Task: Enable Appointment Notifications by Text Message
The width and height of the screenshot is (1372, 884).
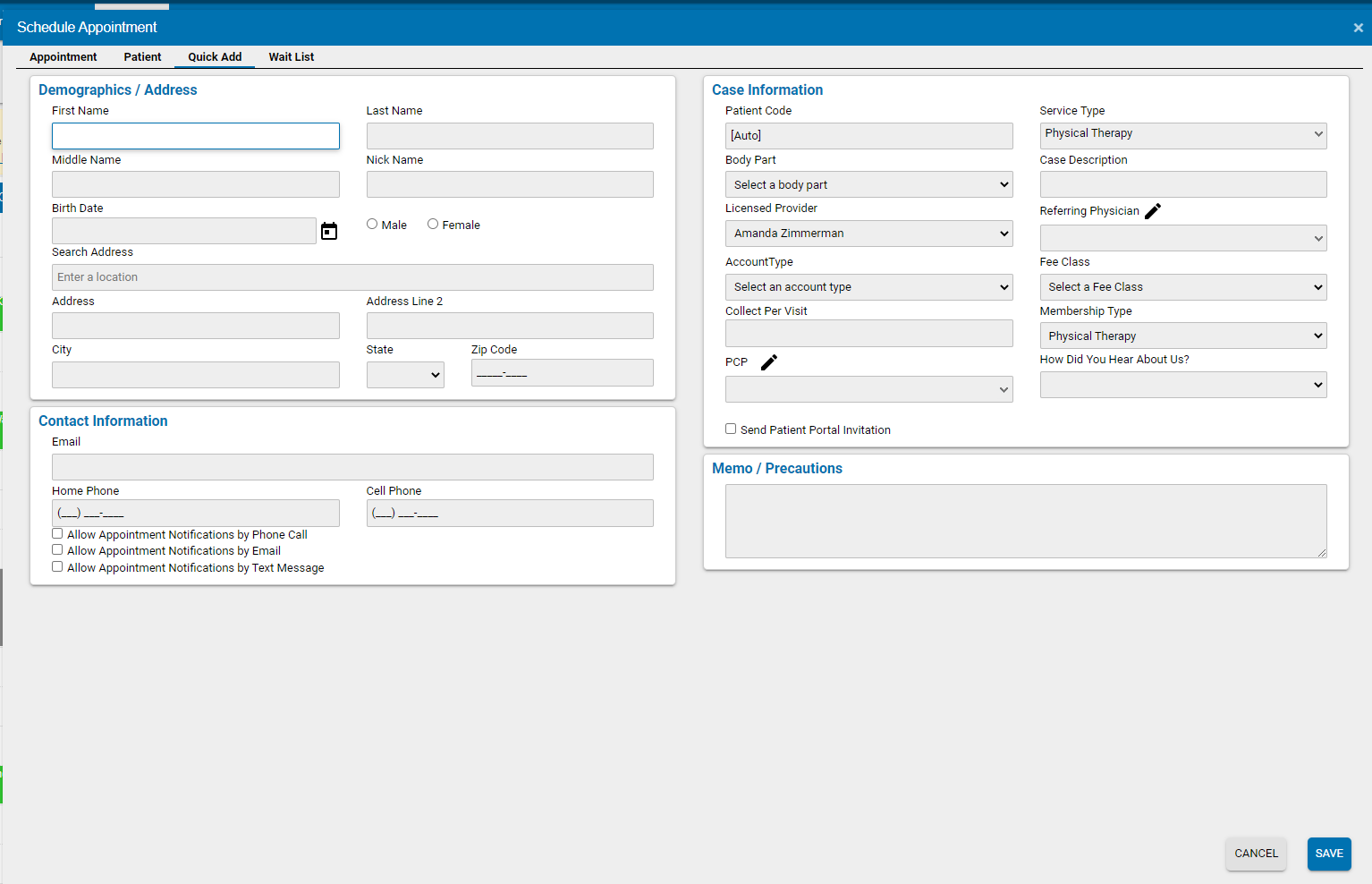Action: 57,566
